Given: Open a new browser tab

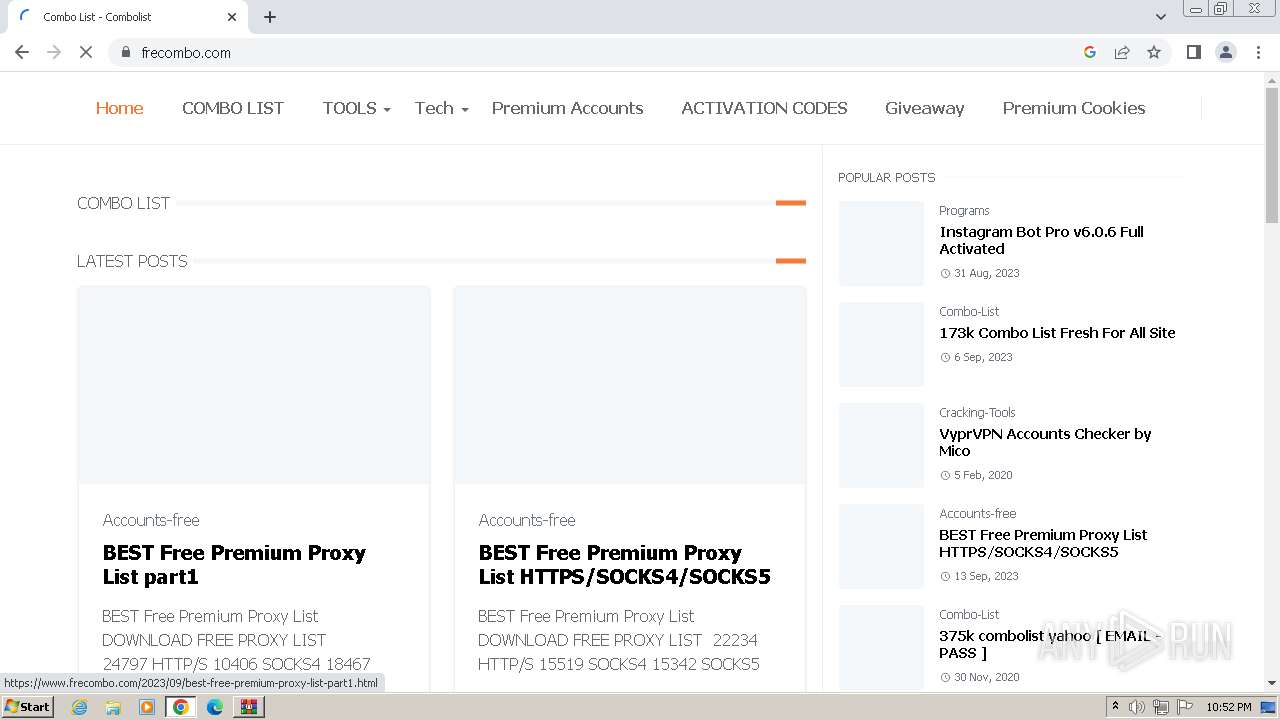Looking at the screenshot, I should tap(270, 17).
